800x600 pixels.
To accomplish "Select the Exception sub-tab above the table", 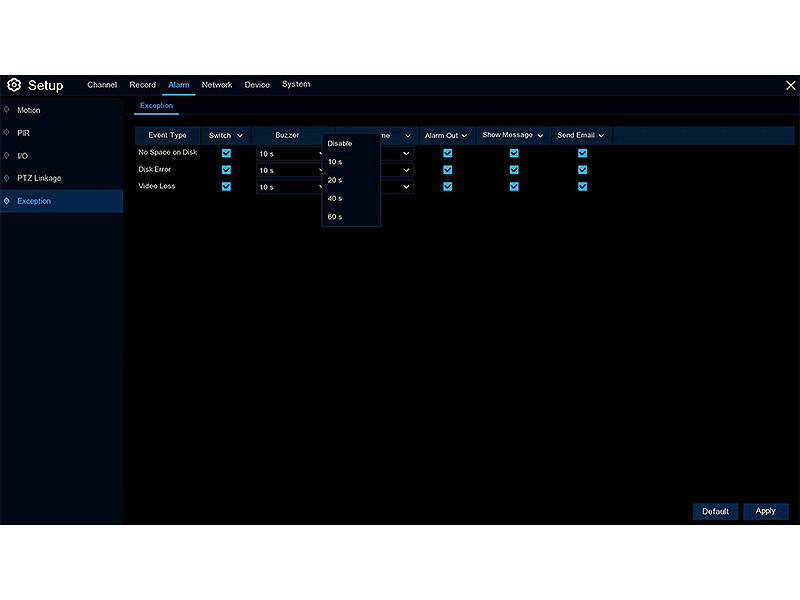I will coord(156,106).
